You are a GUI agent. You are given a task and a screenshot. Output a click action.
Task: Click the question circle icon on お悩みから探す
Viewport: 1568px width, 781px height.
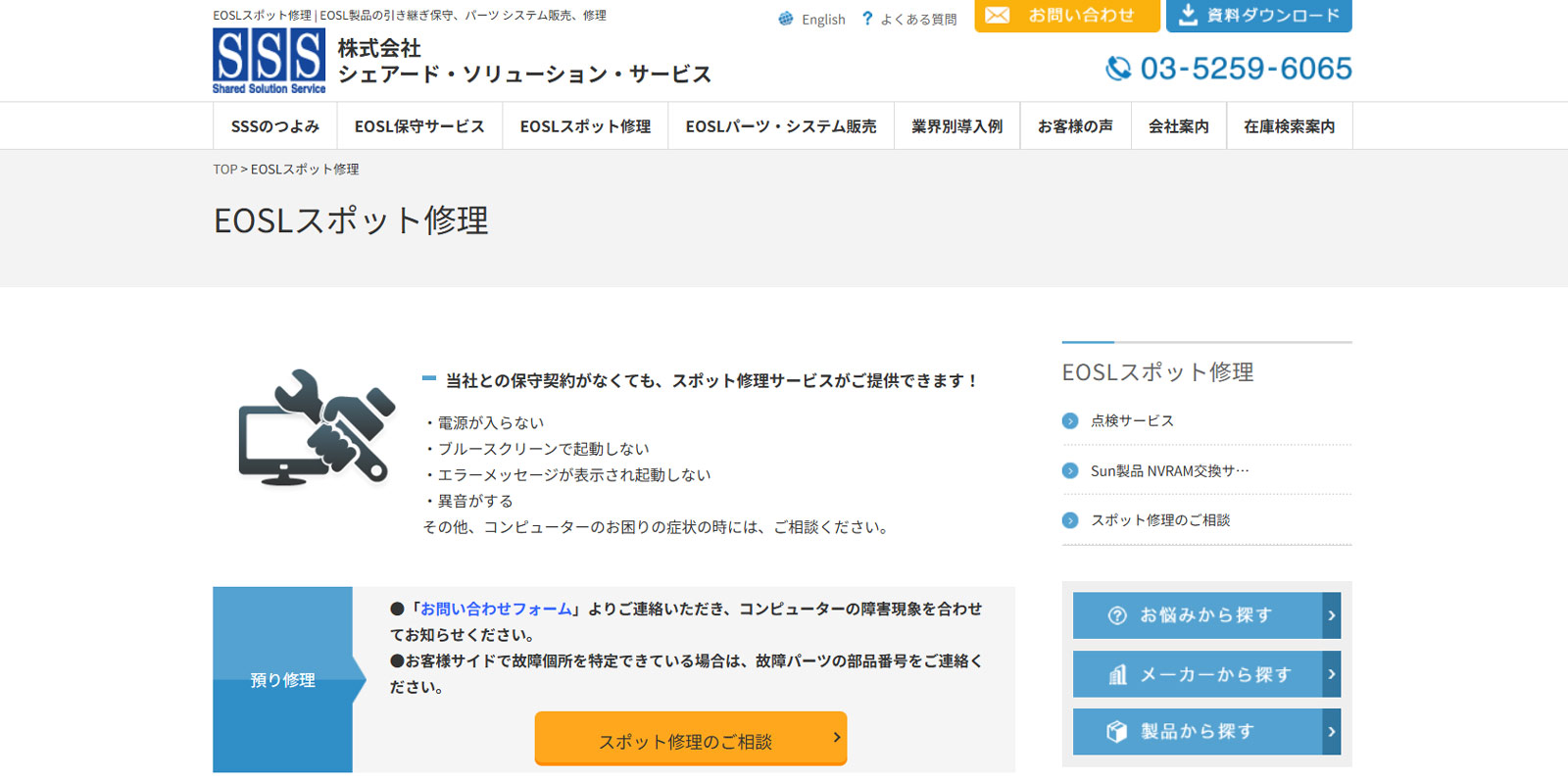(x=1117, y=615)
